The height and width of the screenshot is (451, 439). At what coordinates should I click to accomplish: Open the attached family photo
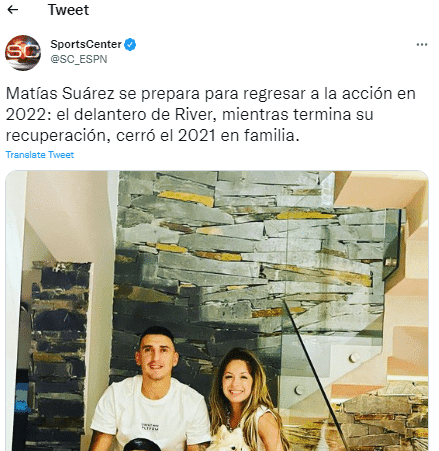(x=217, y=311)
